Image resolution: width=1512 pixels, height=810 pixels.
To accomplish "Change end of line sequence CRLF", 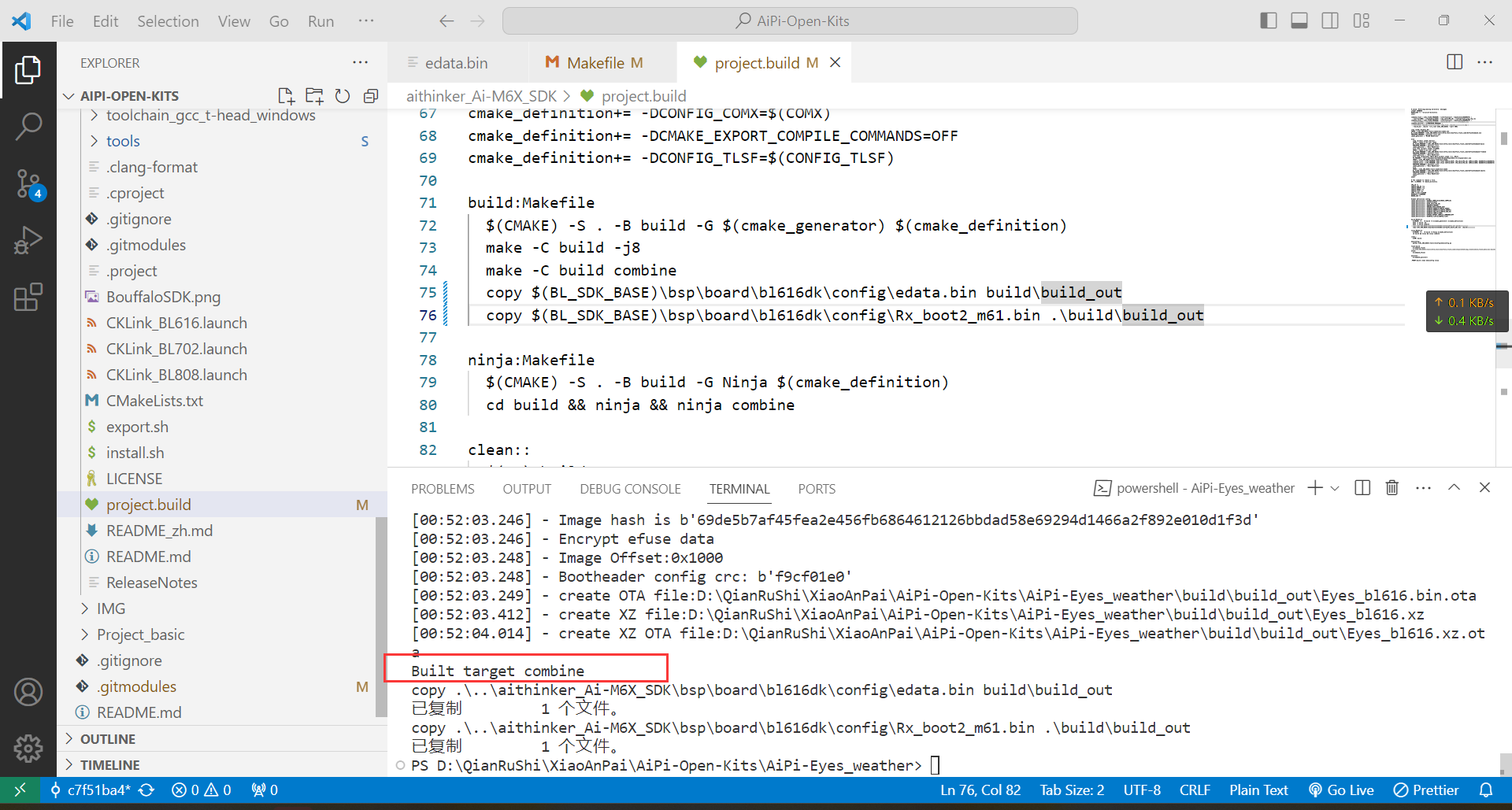I will pos(1195,790).
